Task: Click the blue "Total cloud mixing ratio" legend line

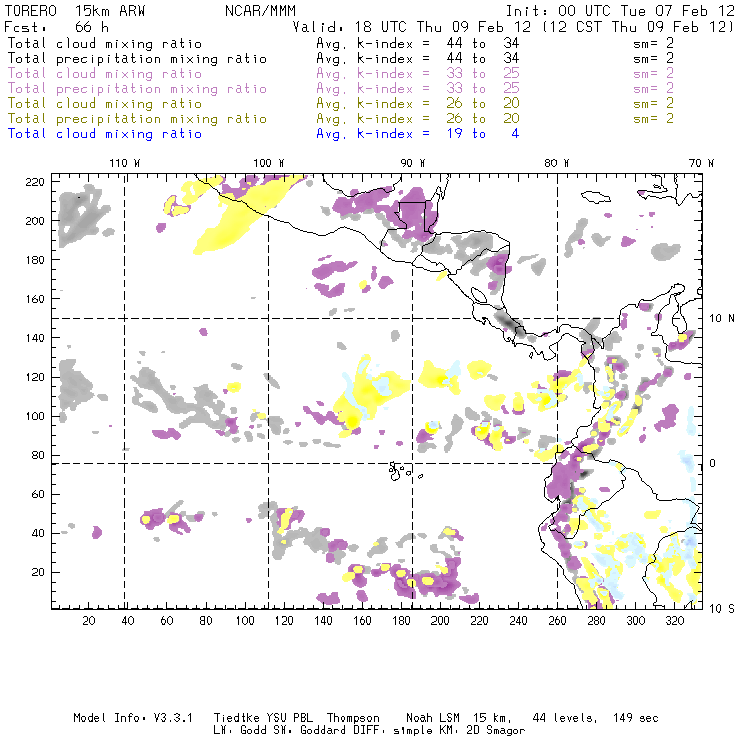Action: [105, 134]
